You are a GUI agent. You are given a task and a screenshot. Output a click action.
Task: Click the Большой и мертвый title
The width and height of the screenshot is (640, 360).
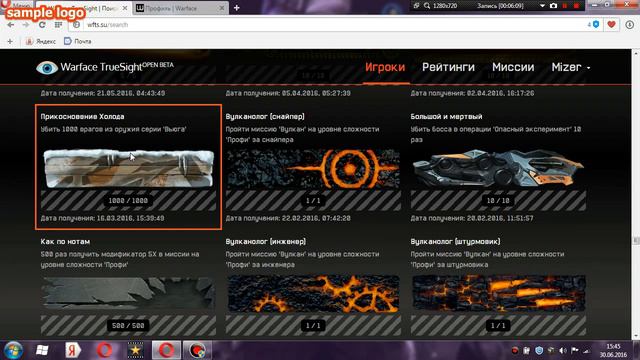[446, 116]
